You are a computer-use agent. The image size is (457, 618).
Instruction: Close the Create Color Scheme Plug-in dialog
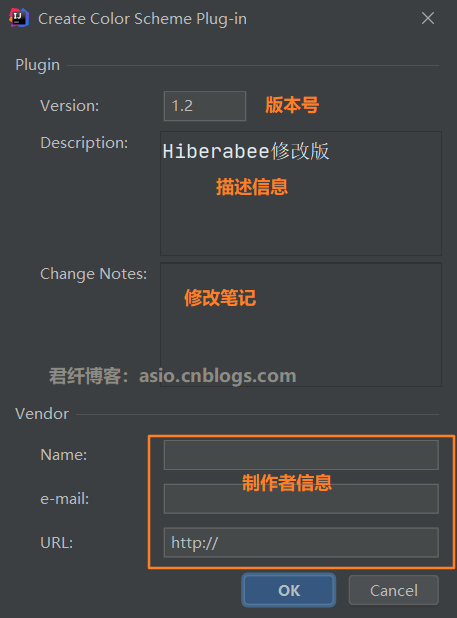[x=428, y=18]
